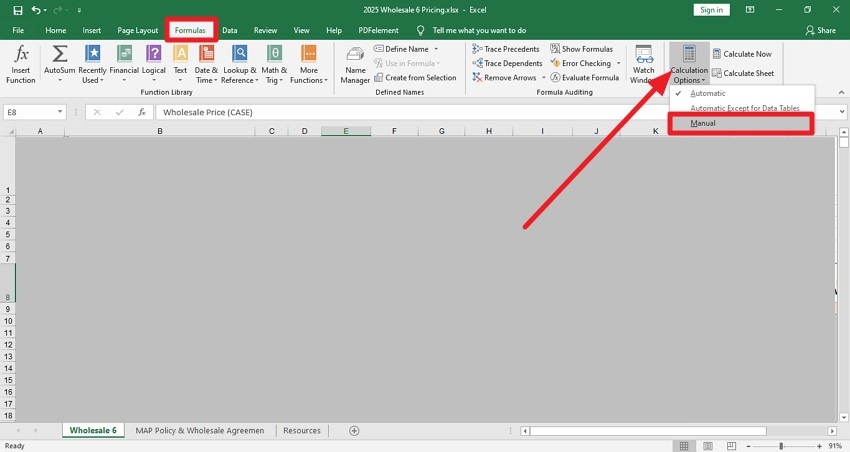Select Automatic Except for Data Tables option
Screen dimensions: 850x452
[742, 108]
